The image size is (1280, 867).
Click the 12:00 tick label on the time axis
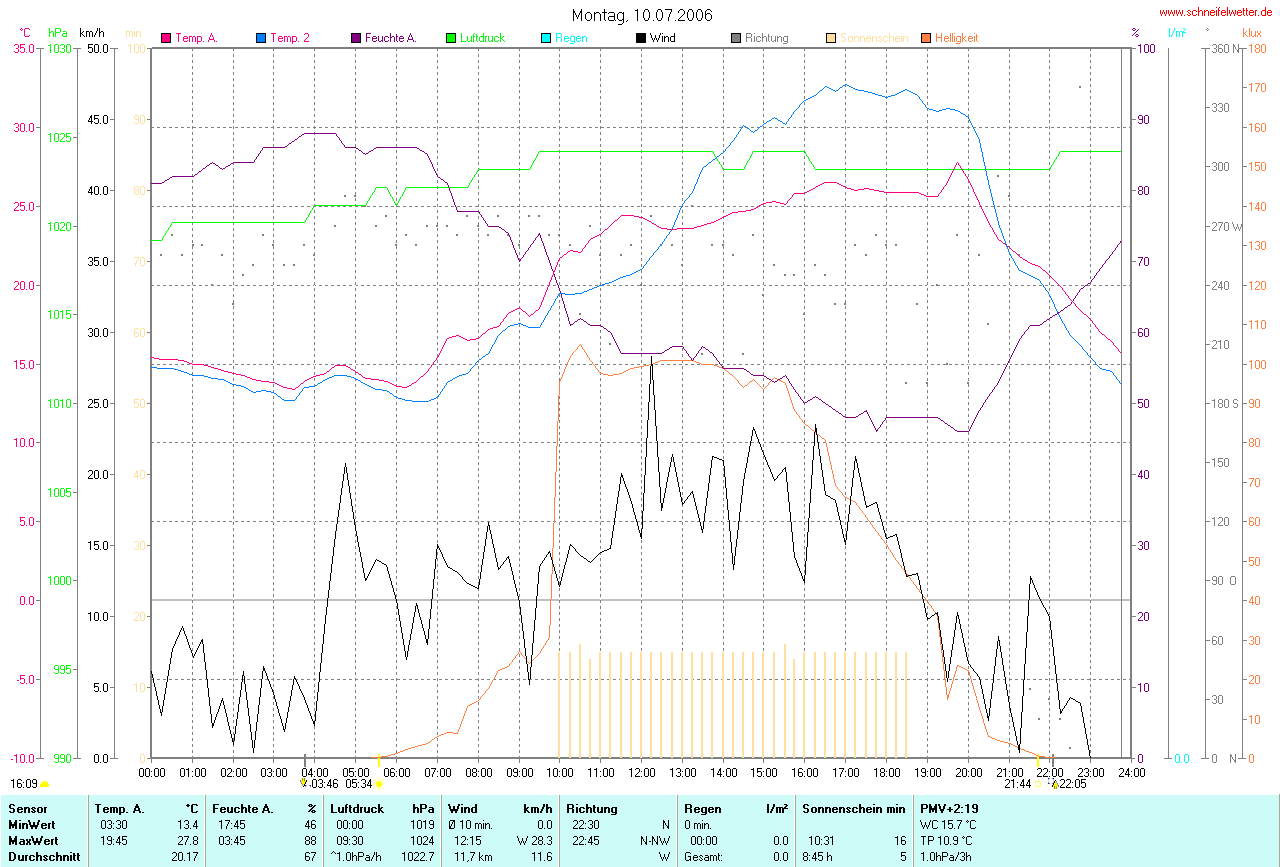click(641, 772)
